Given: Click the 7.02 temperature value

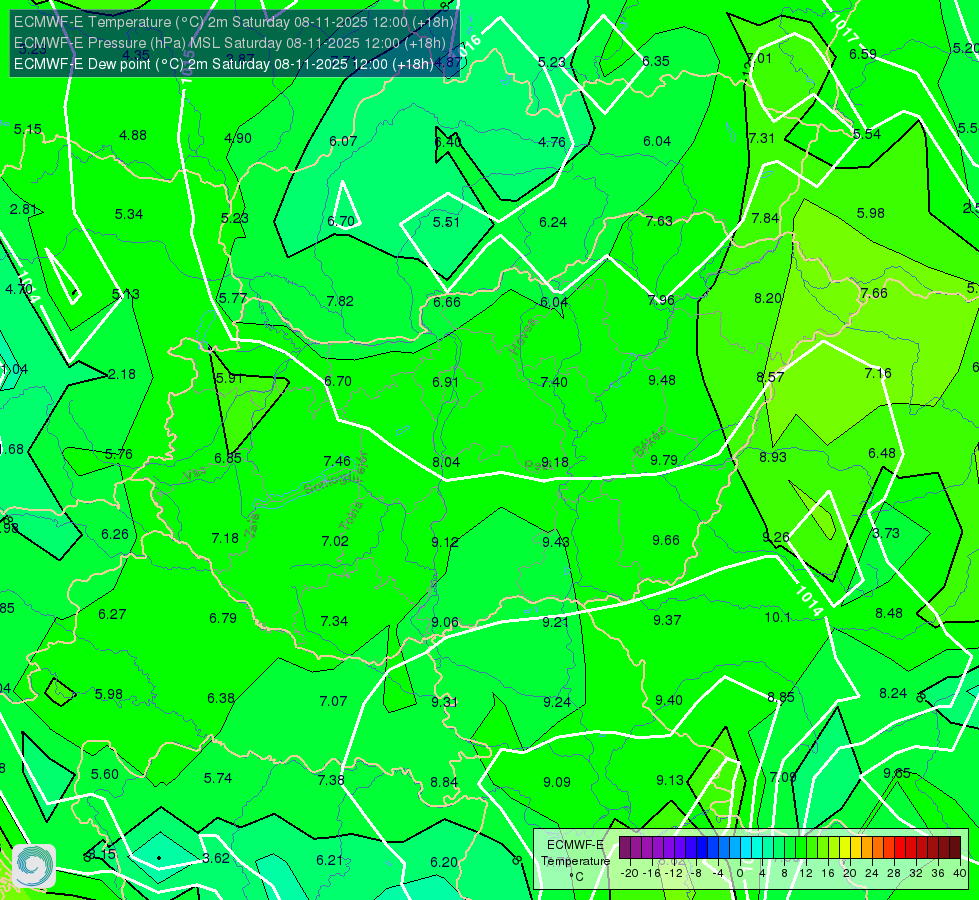Looking at the screenshot, I should 335,541.
